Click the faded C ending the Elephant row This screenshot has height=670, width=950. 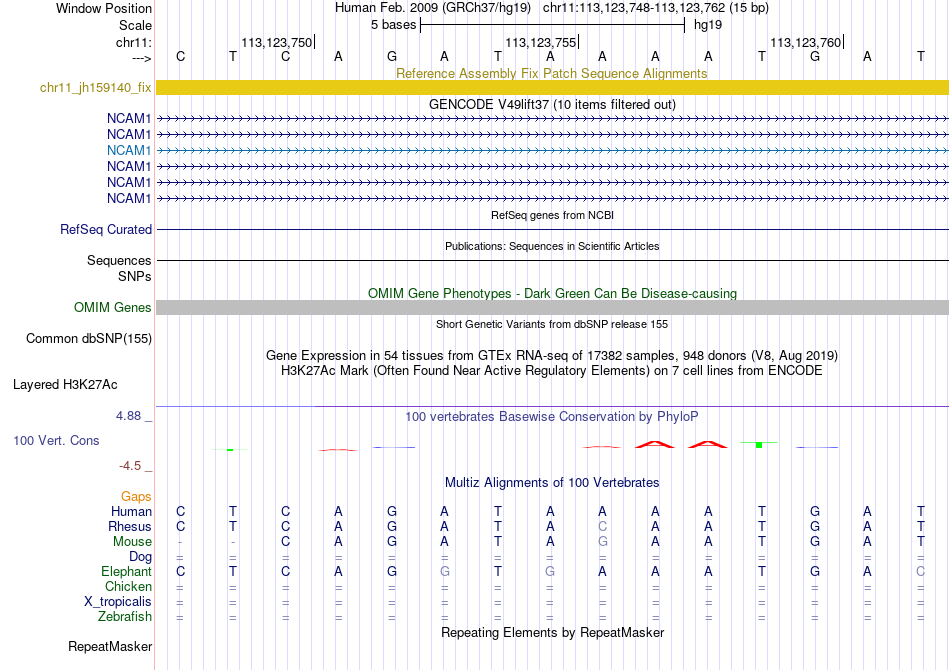click(x=920, y=572)
